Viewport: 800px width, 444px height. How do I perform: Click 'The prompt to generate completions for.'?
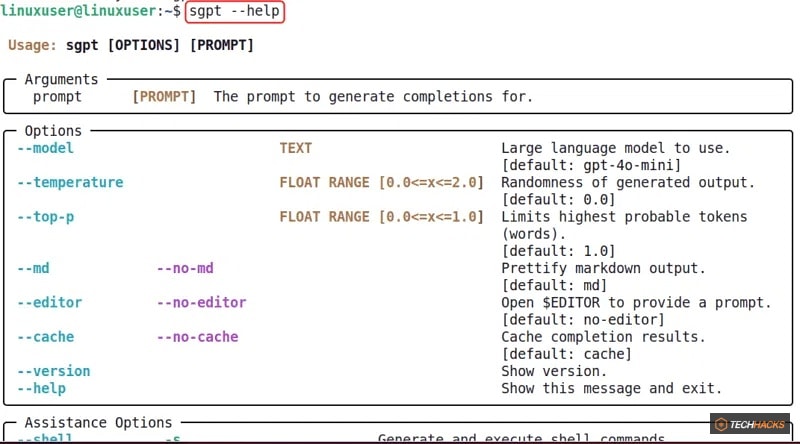pyautogui.click(x=373, y=96)
